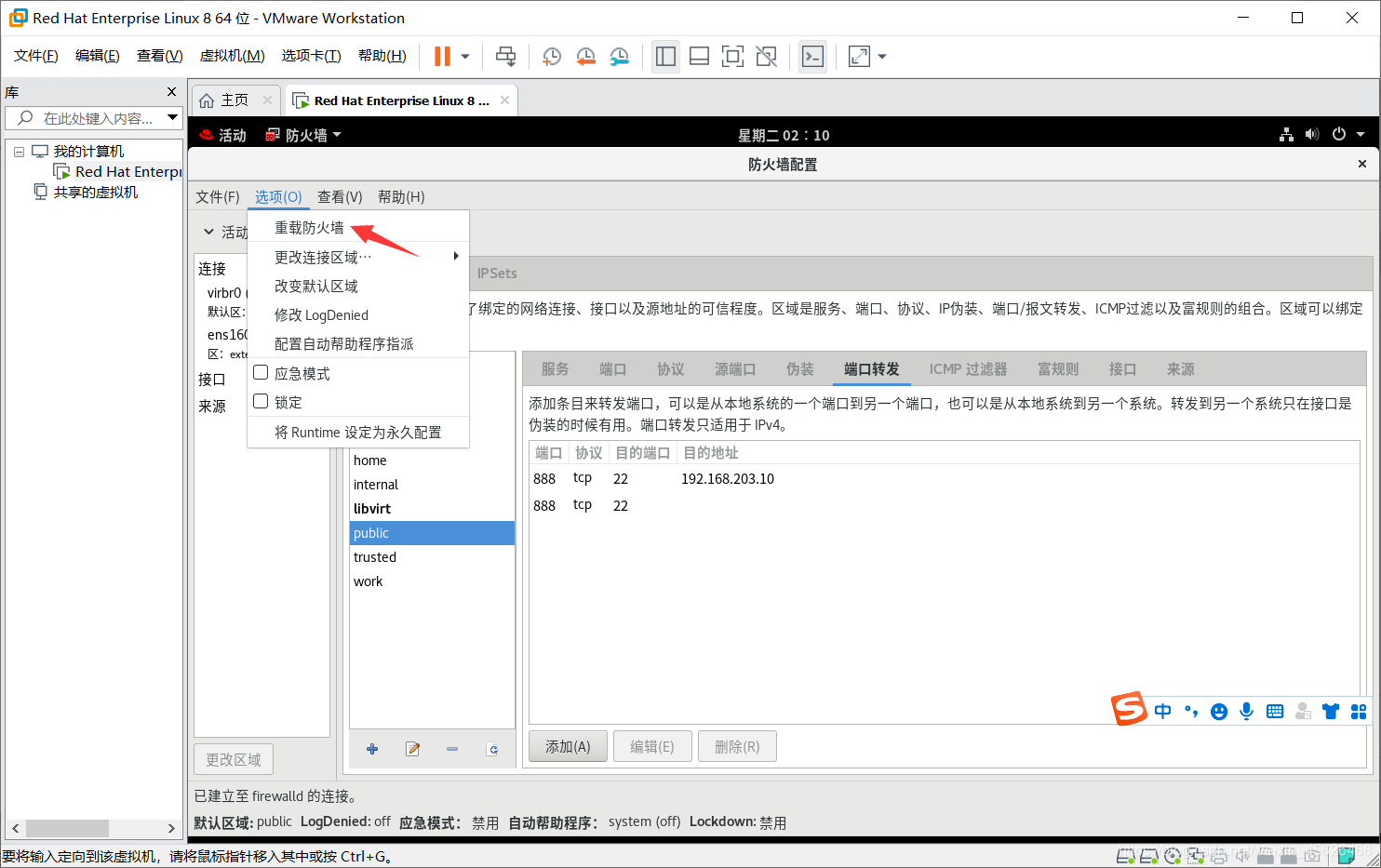Close the library panel with X
1381x868 pixels.
pyautogui.click(x=171, y=91)
